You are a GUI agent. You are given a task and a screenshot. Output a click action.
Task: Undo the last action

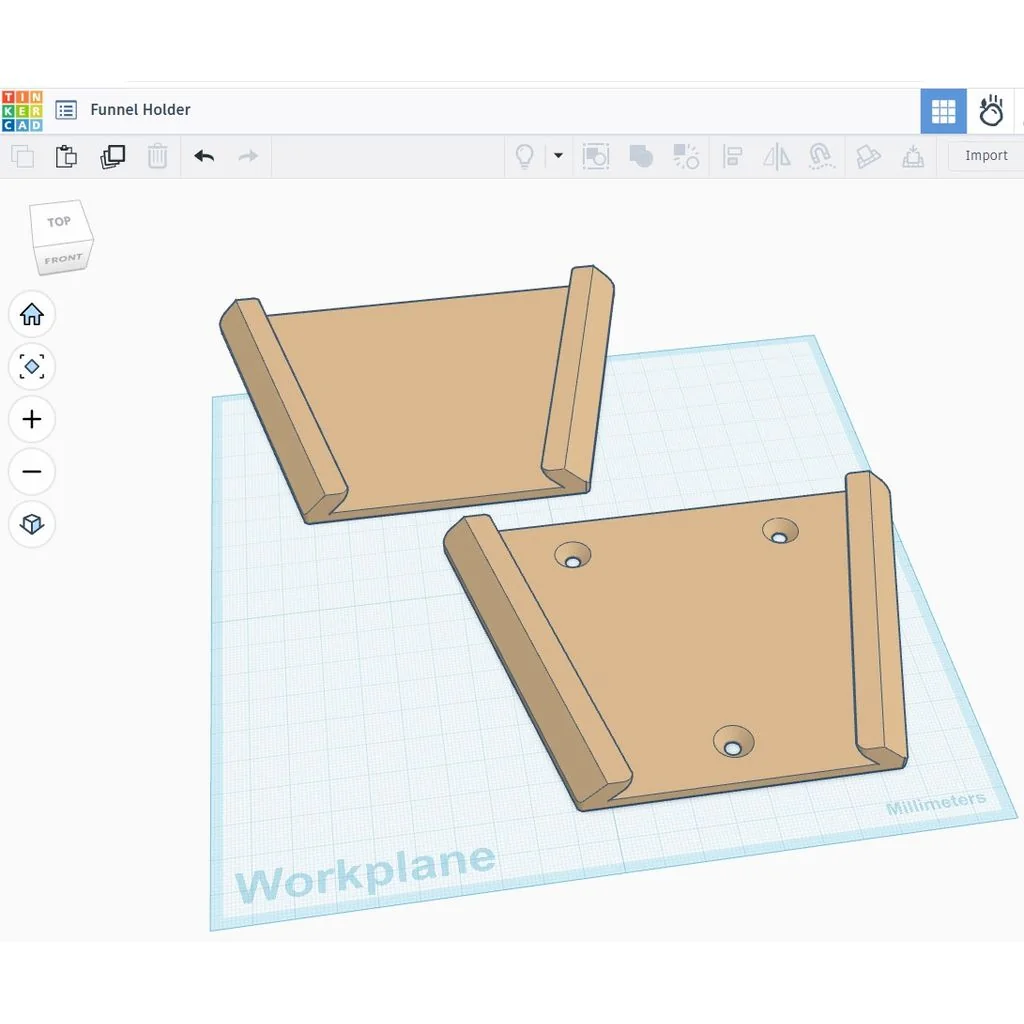204,156
